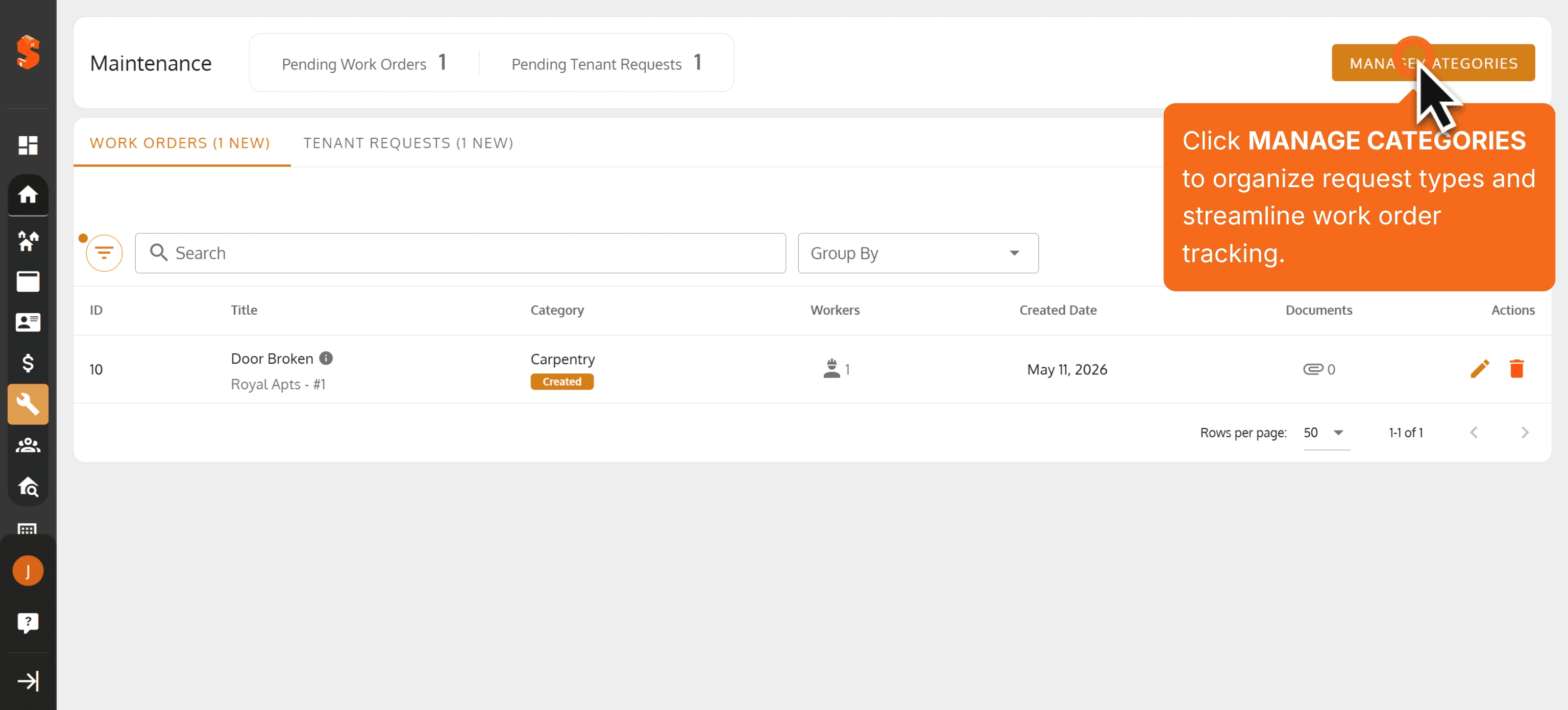
Task: Open the houses with arrows sidebar icon
Action: pyautogui.click(x=28, y=241)
